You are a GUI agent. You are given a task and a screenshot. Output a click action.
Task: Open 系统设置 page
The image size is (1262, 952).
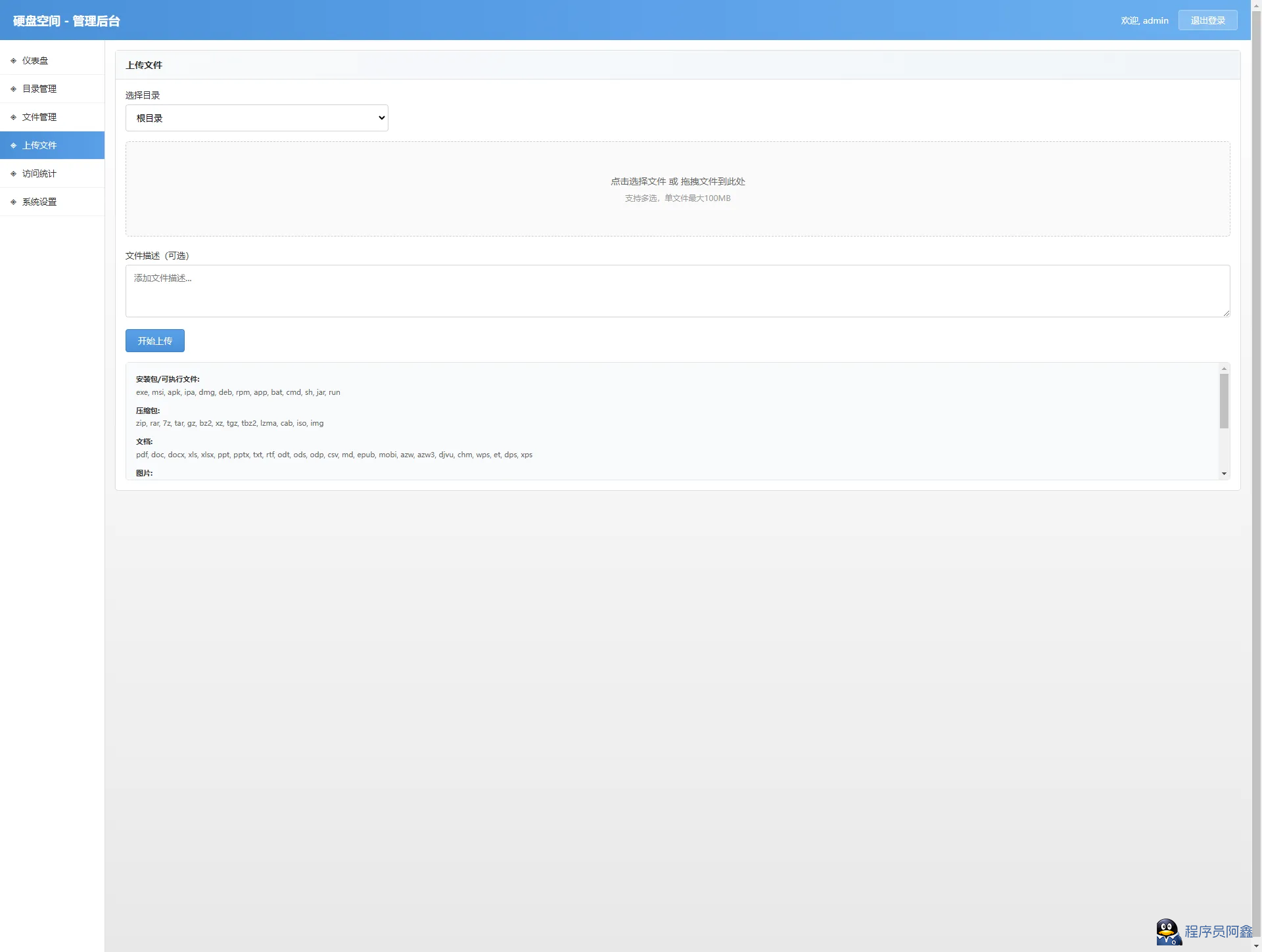click(x=39, y=202)
